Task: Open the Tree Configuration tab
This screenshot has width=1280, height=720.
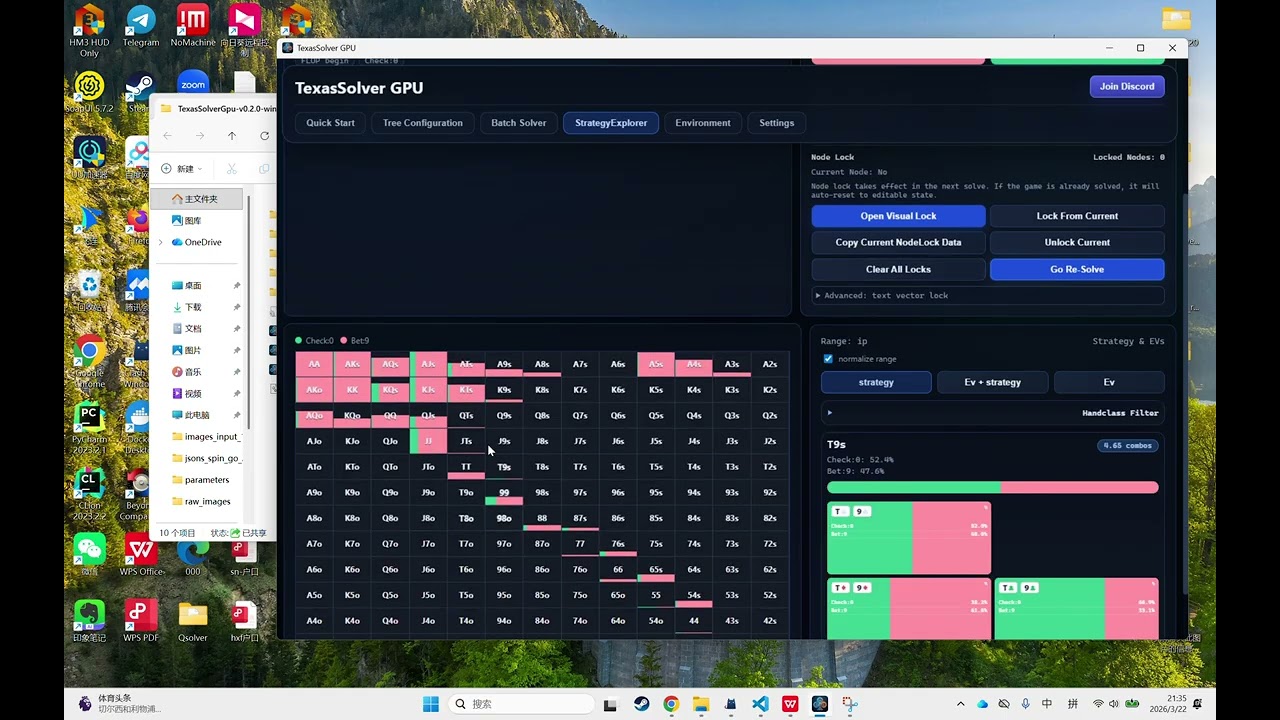Action: [423, 123]
